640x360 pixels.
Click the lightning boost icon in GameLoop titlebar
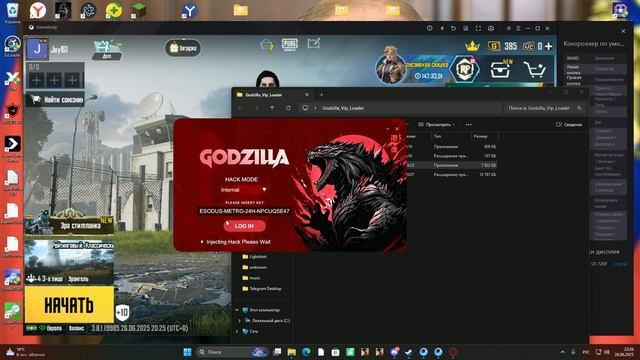click(x=442, y=28)
